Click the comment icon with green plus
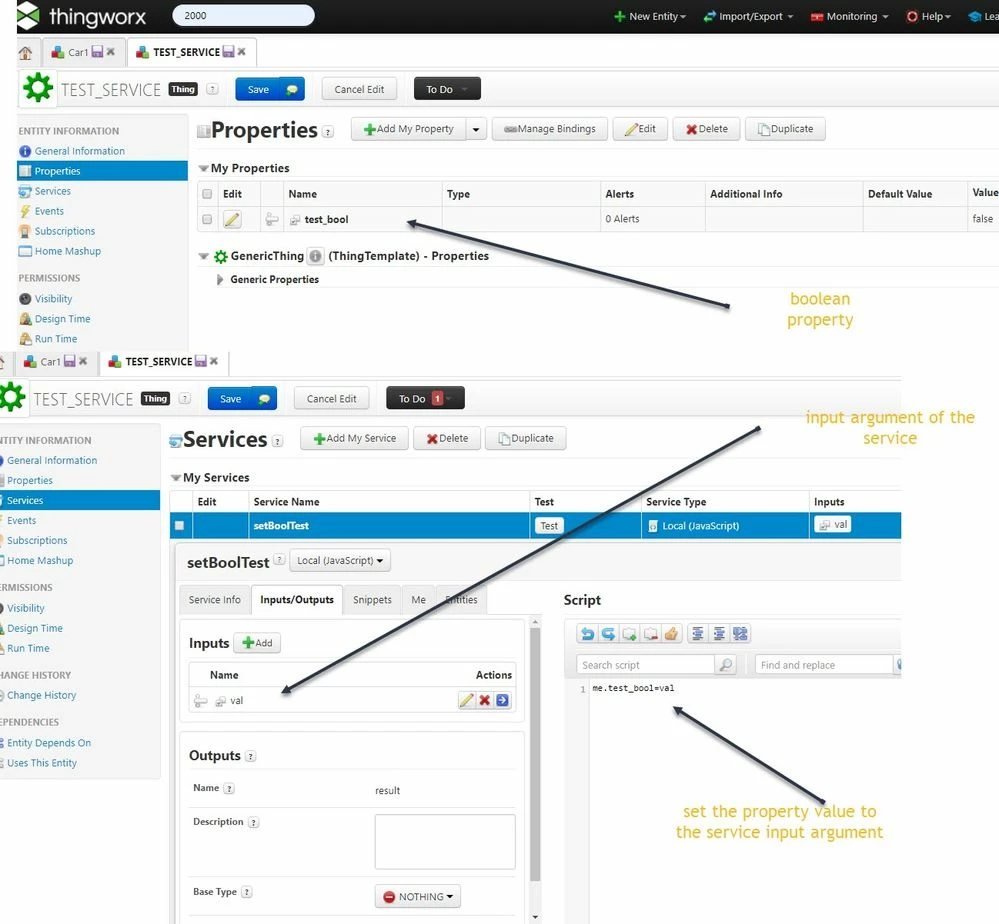The image size is (999, 924). tap(629, 633)
